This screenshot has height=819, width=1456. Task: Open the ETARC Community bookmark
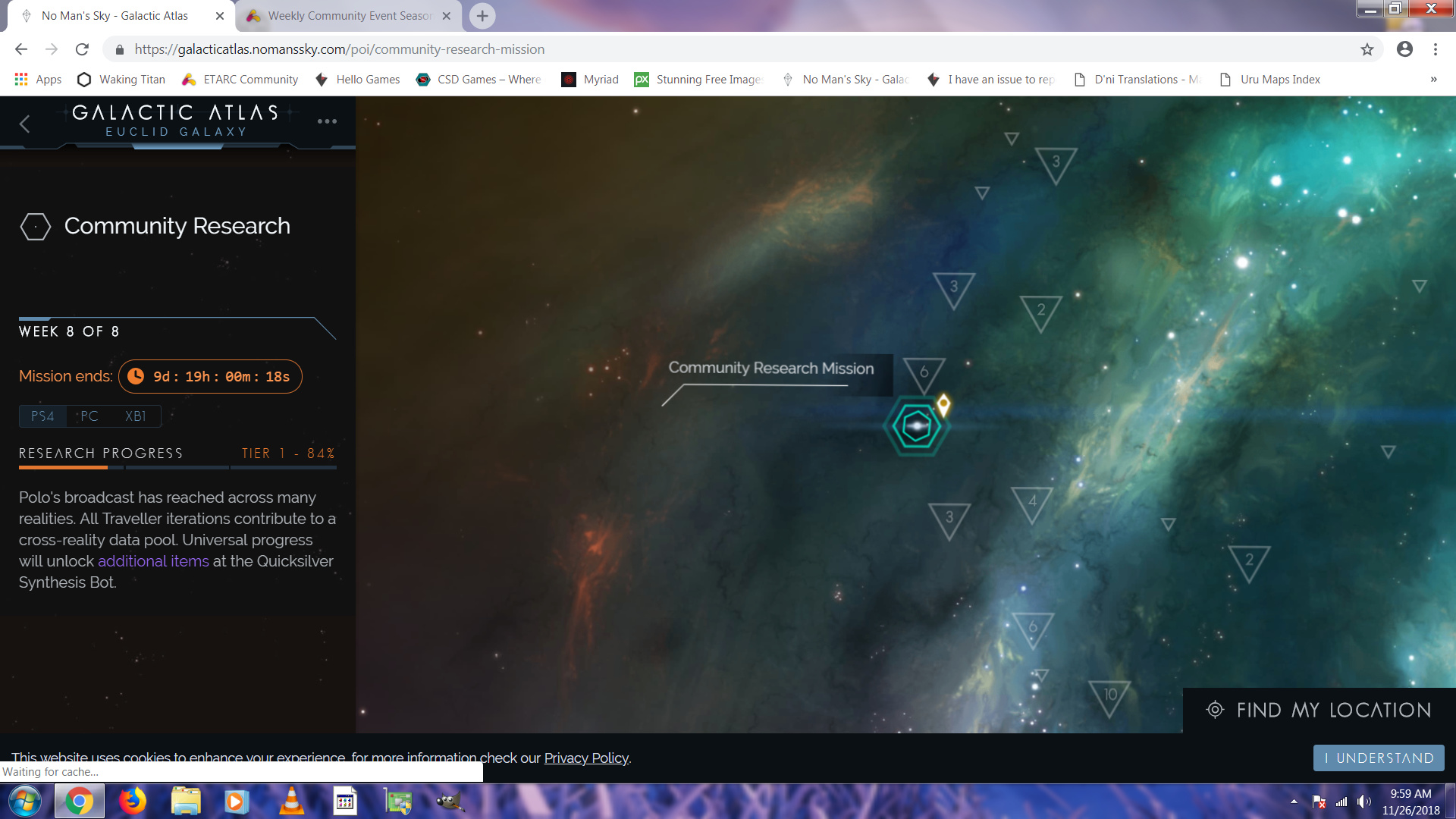coord(240,80)
